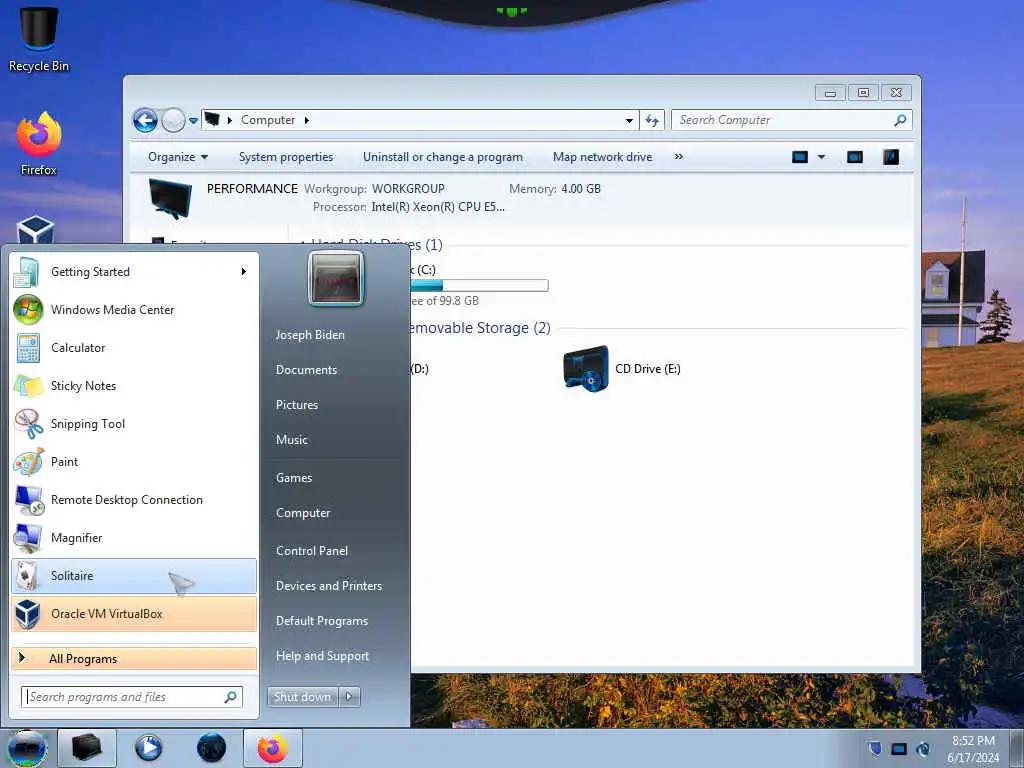The width and height of the screenshot is (1024, 768).
Task: Open Documents from the Start menu
Action: 306,370
